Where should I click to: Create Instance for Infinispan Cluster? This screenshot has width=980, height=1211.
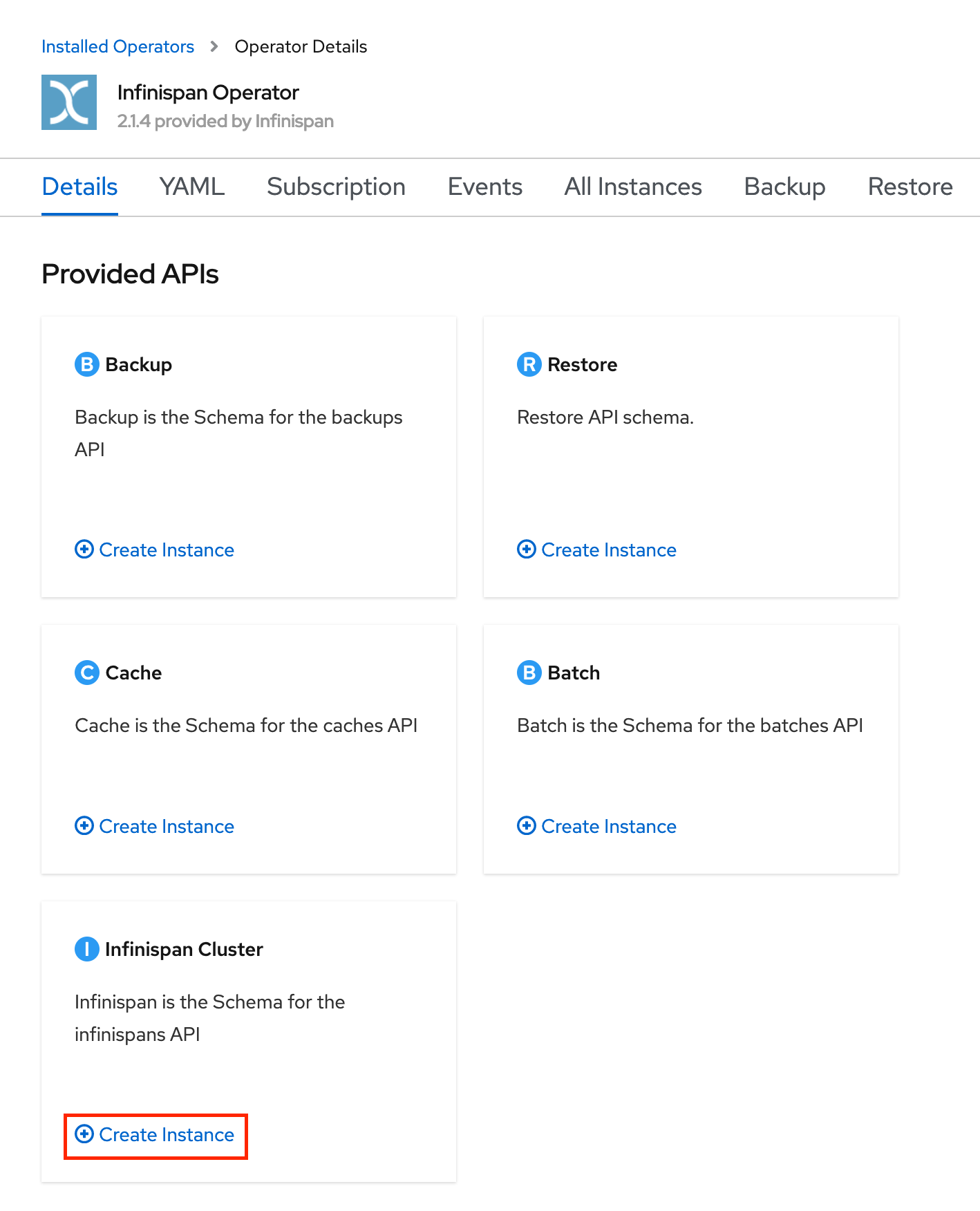coord(155,1134)
